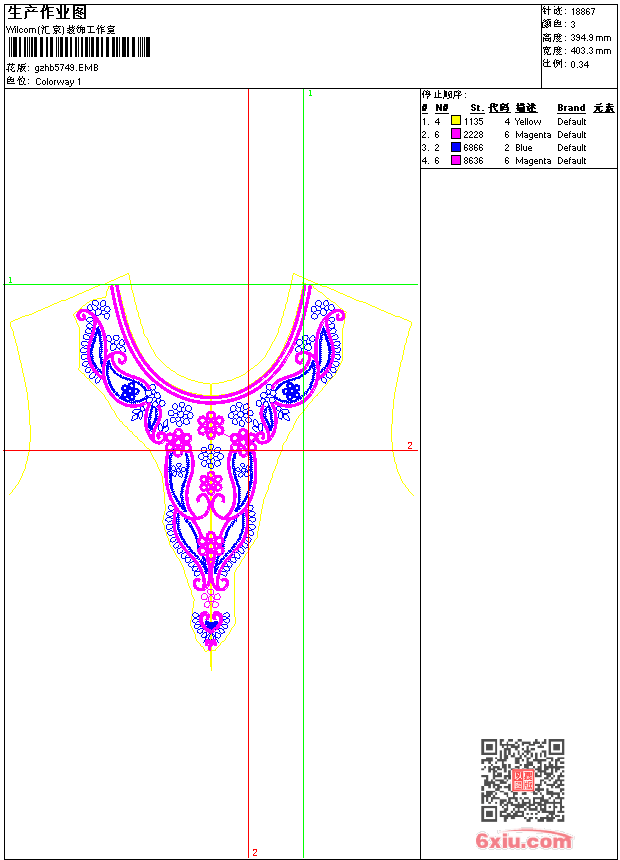The image size is (620, 860).
Task: Click the blue swatch for stitch 6866
Action: click(x=455, y=147)
